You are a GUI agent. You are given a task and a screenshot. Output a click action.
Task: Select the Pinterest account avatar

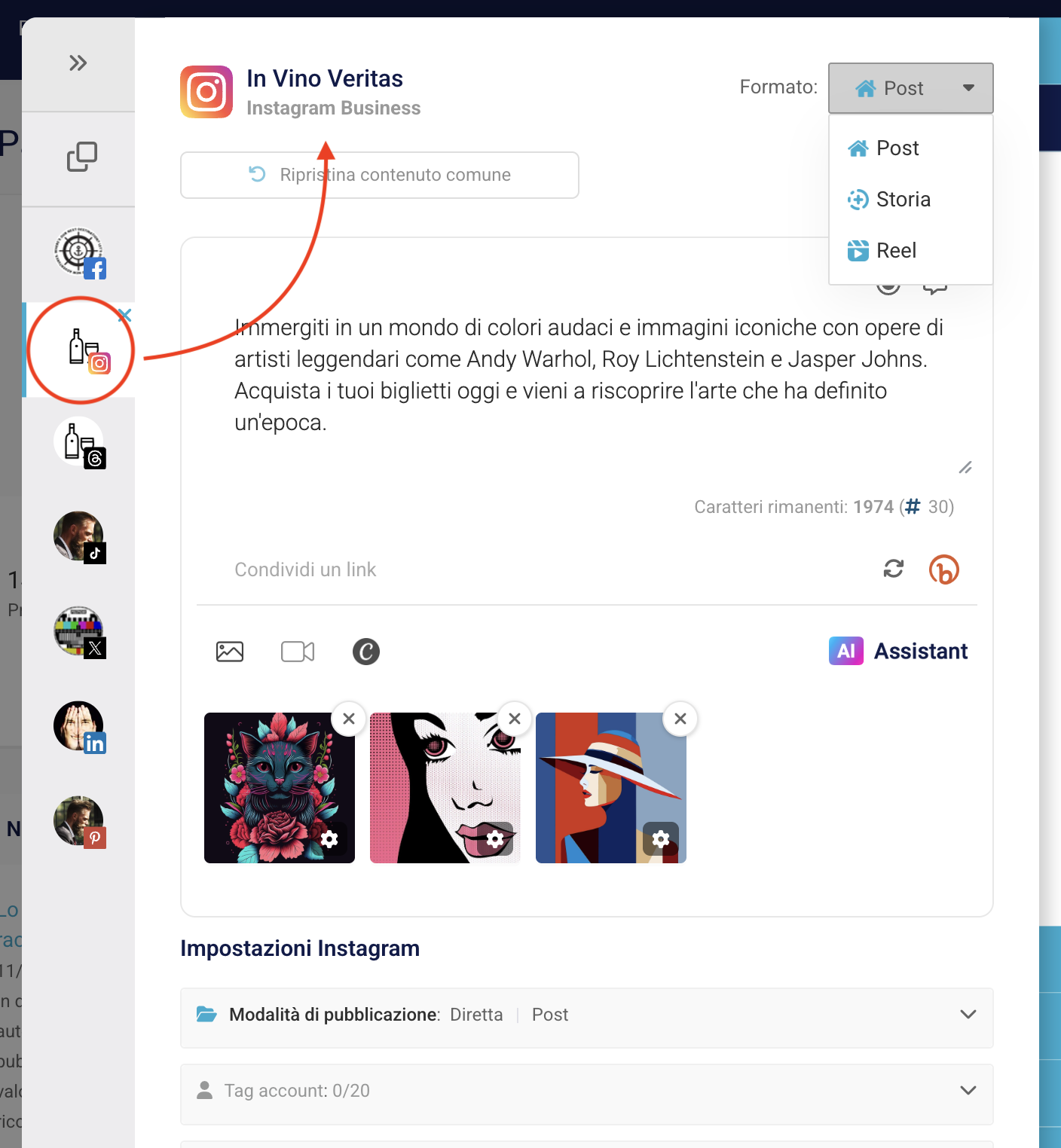[x=79, y=822]
